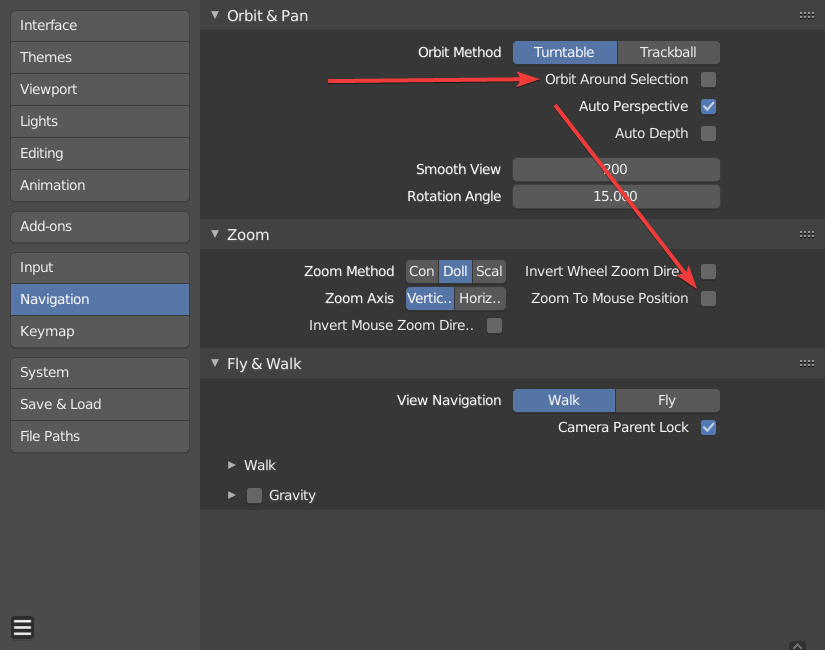
Task: Open the hamburger preferences menu
Action: pyautogui.click(x=23, y=627)
